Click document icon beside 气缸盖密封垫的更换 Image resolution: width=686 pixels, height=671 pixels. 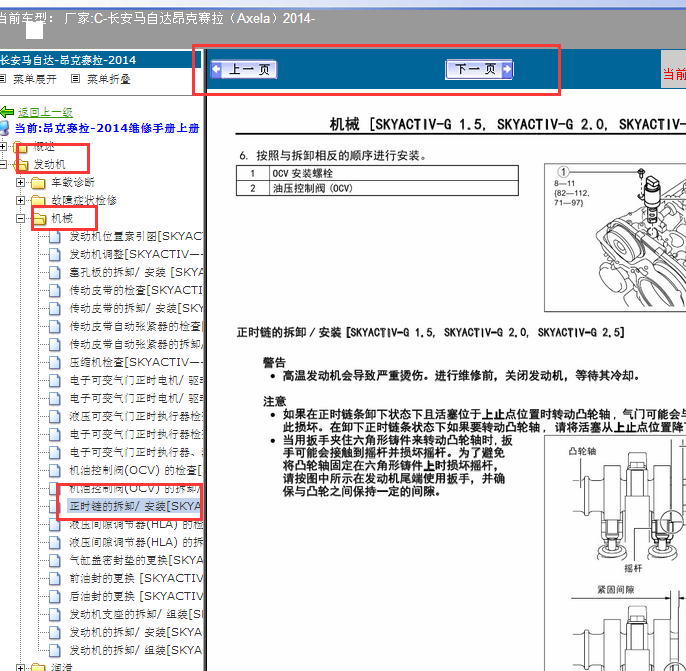(x=55, y=560)
